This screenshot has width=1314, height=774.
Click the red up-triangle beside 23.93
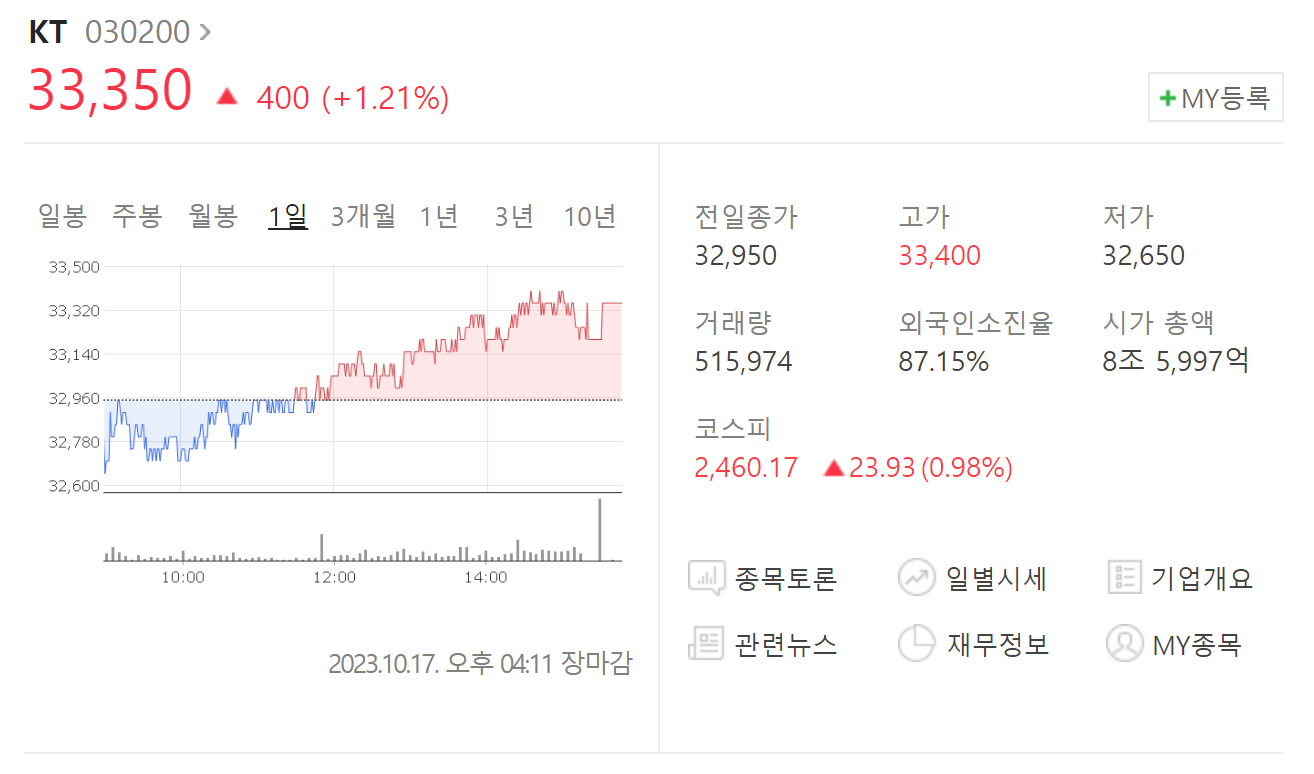tap(834, 467)
